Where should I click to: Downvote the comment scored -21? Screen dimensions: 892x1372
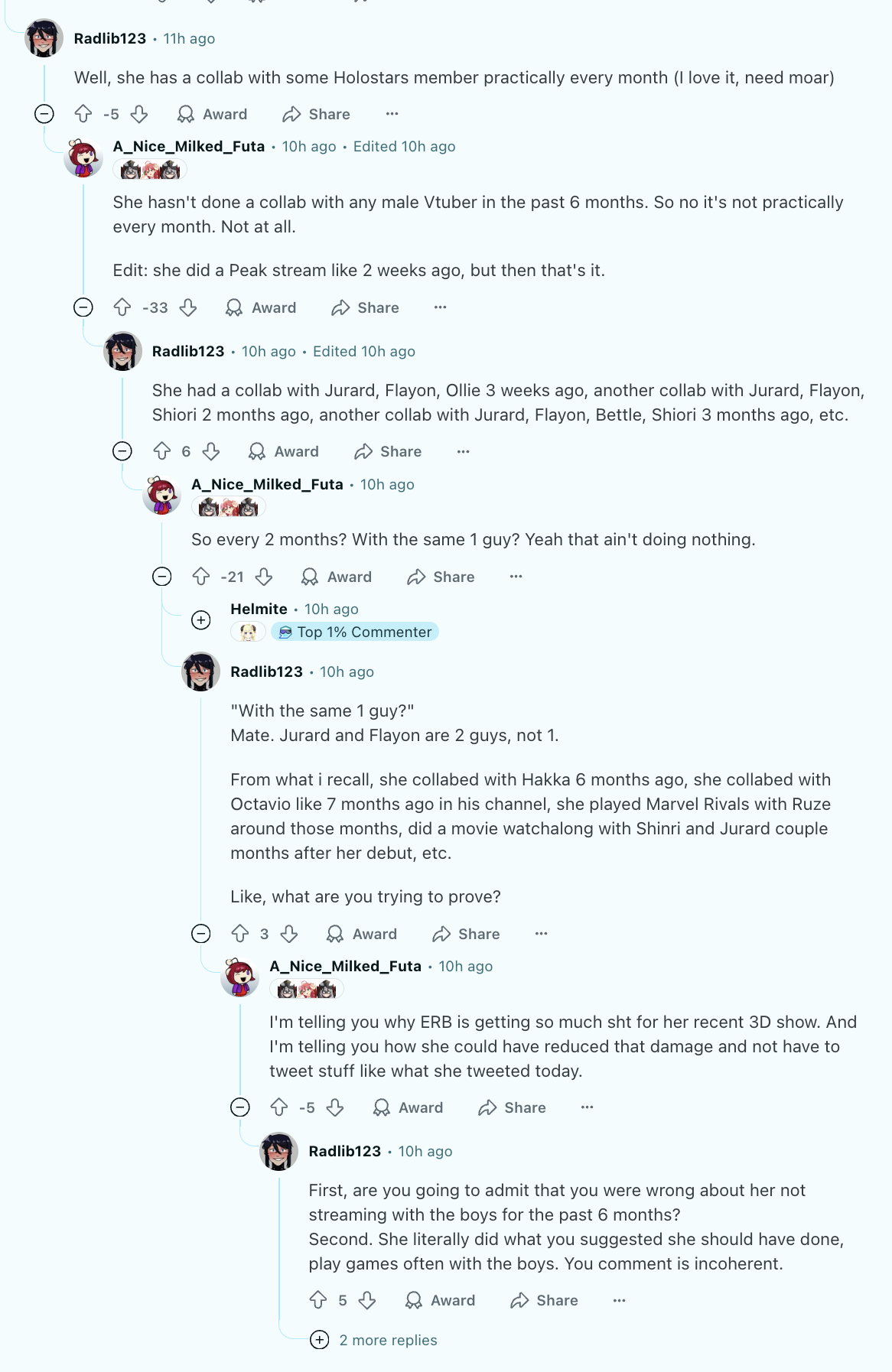[x=264, y=577]
